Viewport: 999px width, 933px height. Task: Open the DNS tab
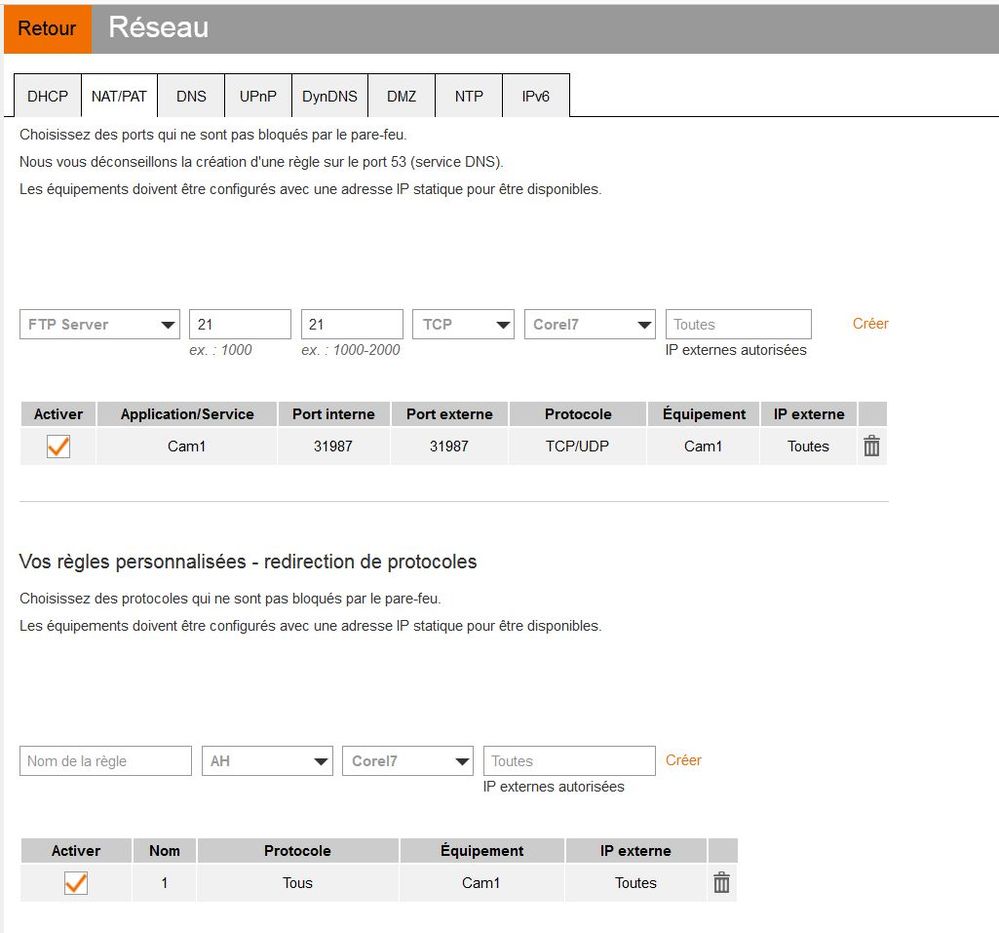click(x=191, y=96)
